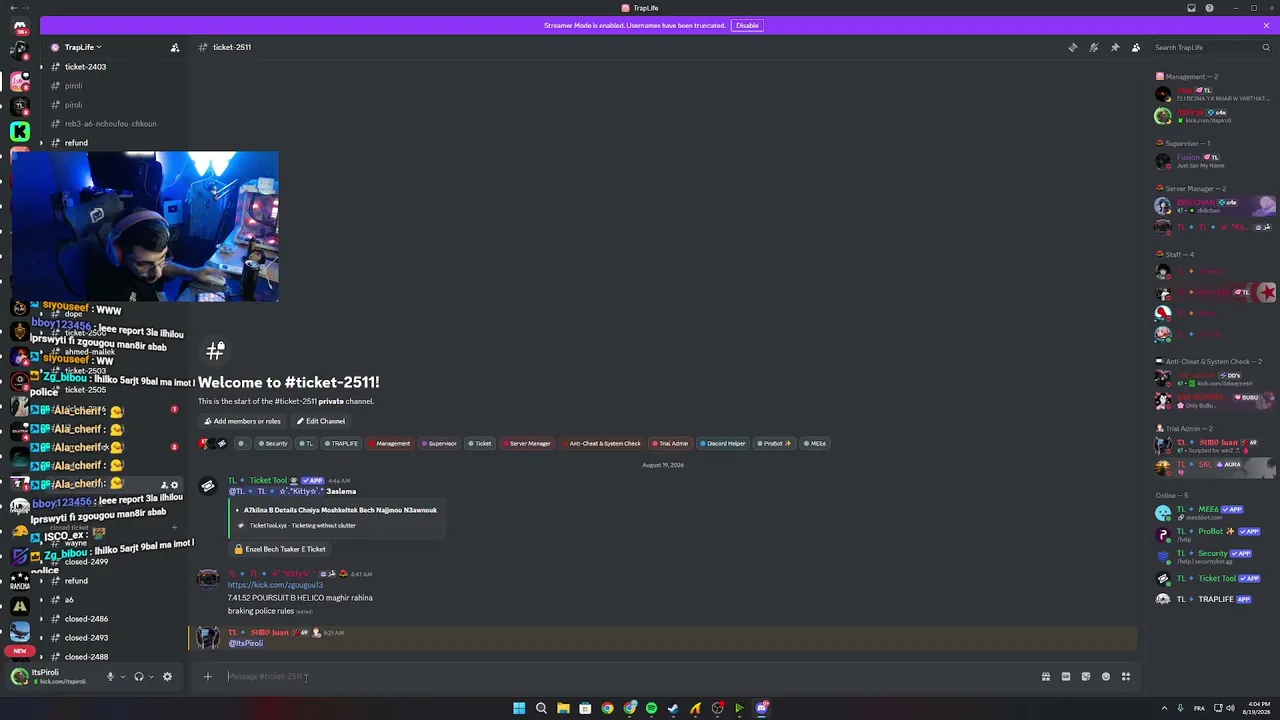Click the NEW badge in server list
Image resolution: width=1280 pixels, height=720 pixels.
tap(19, 651)
